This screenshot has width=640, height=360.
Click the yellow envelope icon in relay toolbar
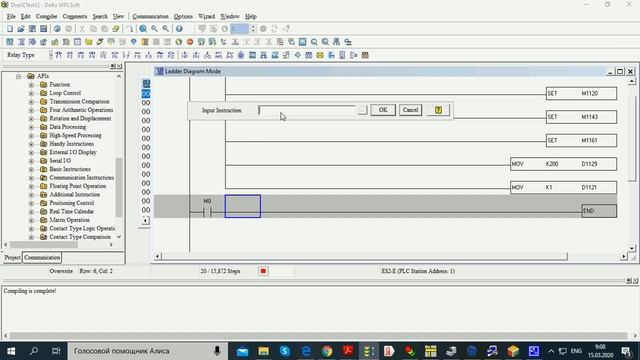click(320, 55)
